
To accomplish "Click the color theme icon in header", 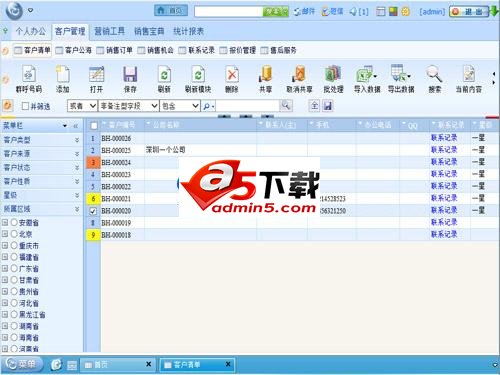I will [x=393, y=12].
